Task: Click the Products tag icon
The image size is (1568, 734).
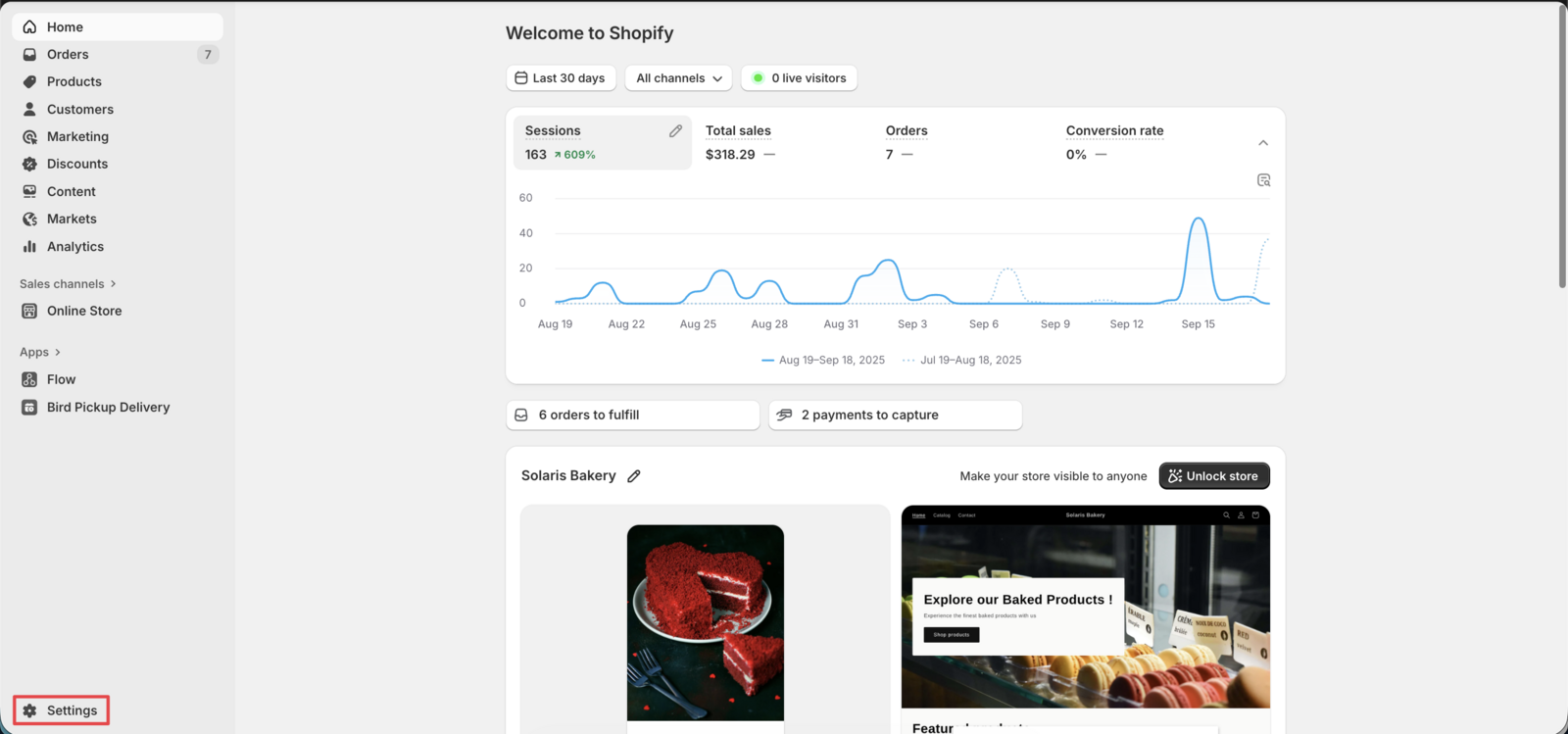Action: 29,82
